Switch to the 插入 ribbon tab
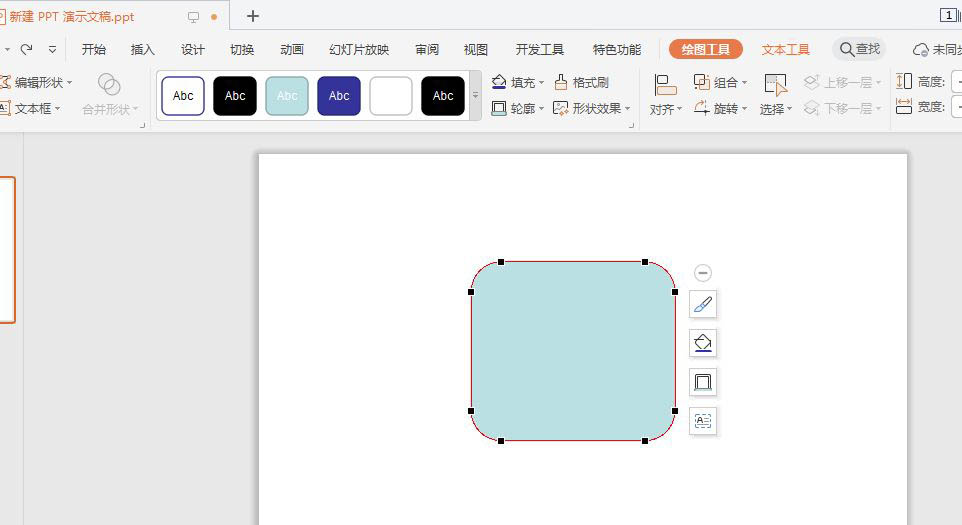The width and height of the screenshot is (962, 525). coord(142,50)
